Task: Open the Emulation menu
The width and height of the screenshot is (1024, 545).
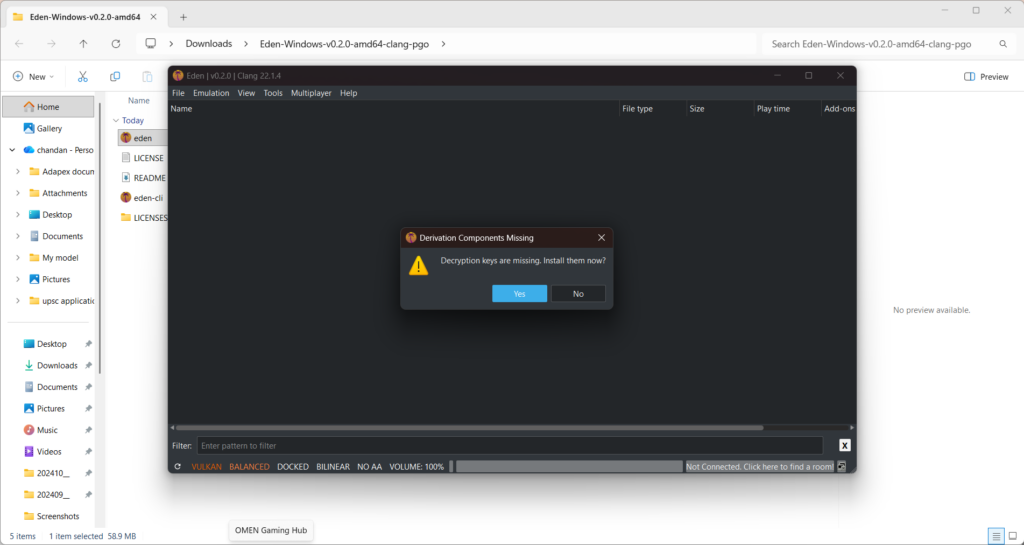Action: point(211,93)
